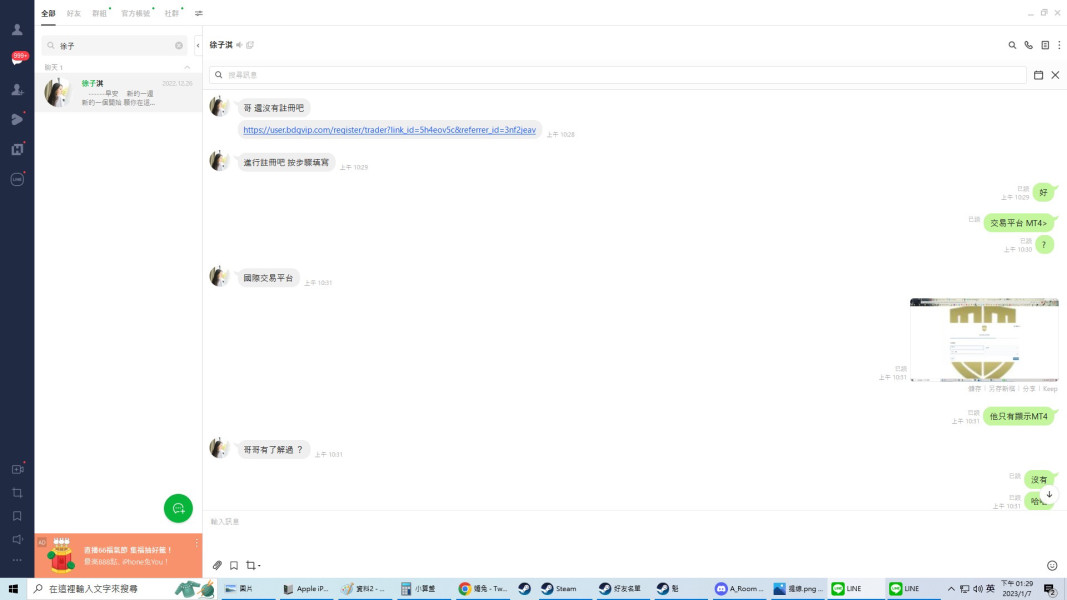Jump to latest message down arrow
Image resolution: width=1067 pixels, height=600 pixels.
coord(1049,495)
